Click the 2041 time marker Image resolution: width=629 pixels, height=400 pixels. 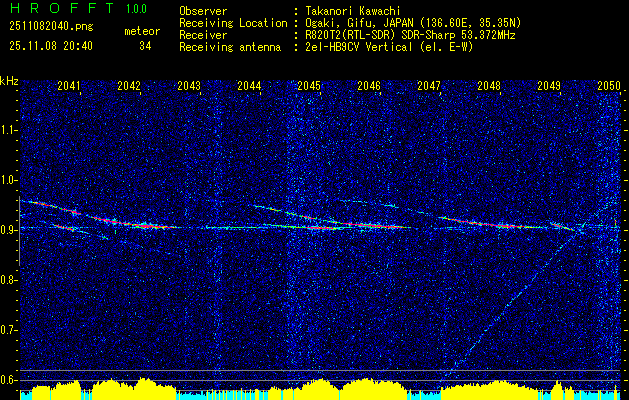click(x=69, y=87)
